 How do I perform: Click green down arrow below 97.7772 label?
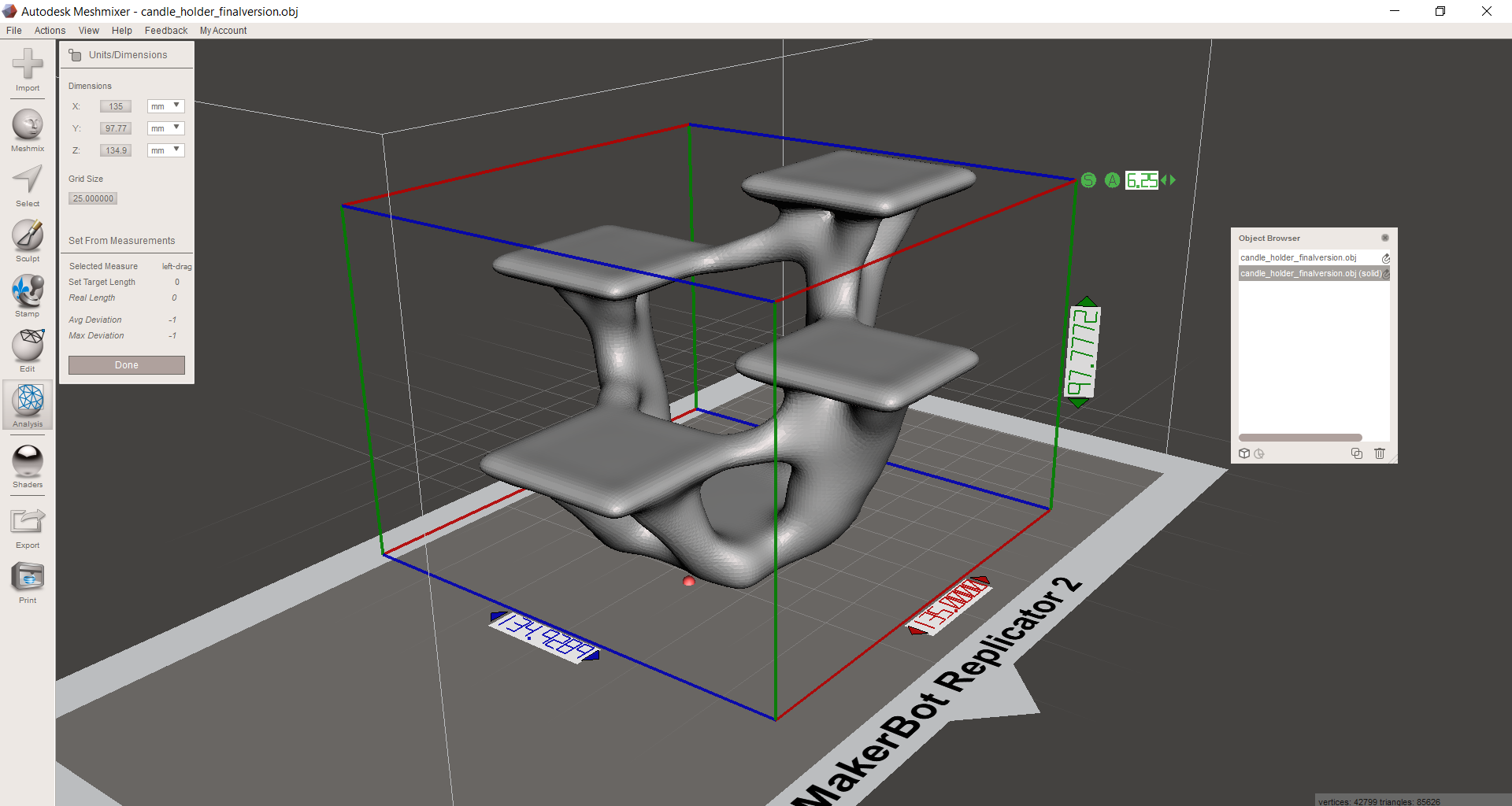pyautogui.click(x=1078, y=402)
